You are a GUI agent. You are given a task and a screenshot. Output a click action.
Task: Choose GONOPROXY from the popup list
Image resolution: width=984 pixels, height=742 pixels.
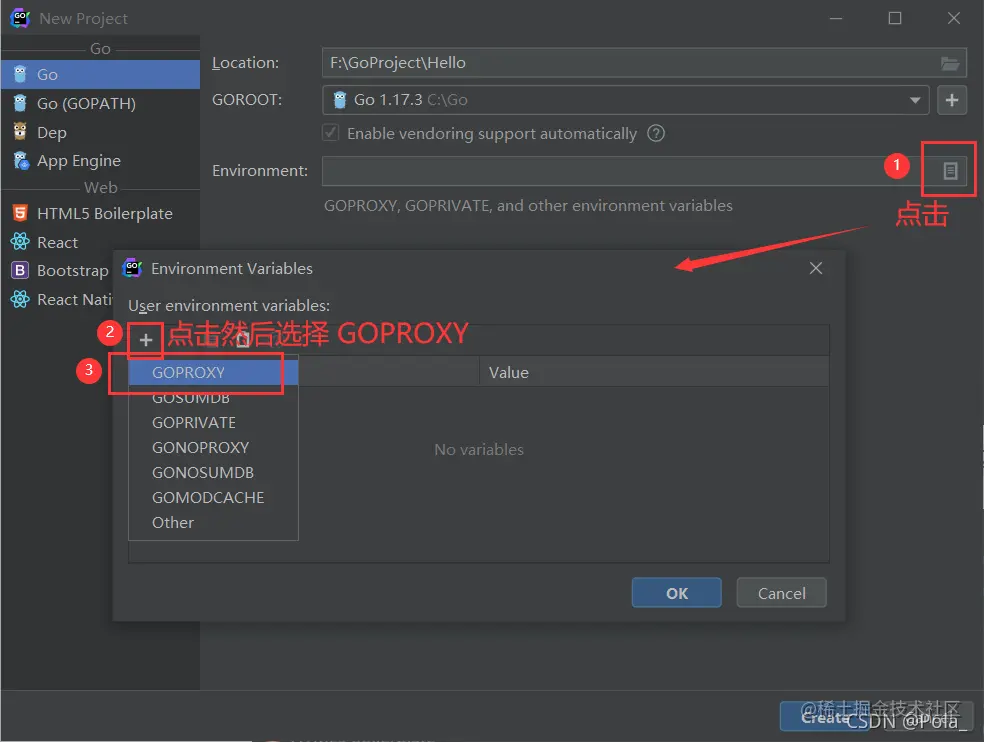[213, 448]
